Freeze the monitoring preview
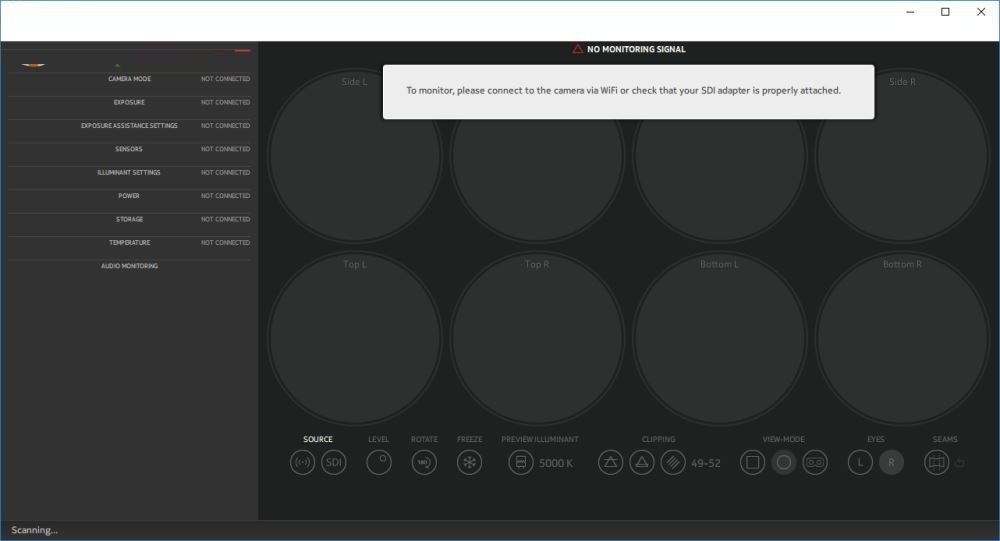The width and height of the screenshot is (1000, 541). coord(469,463)
